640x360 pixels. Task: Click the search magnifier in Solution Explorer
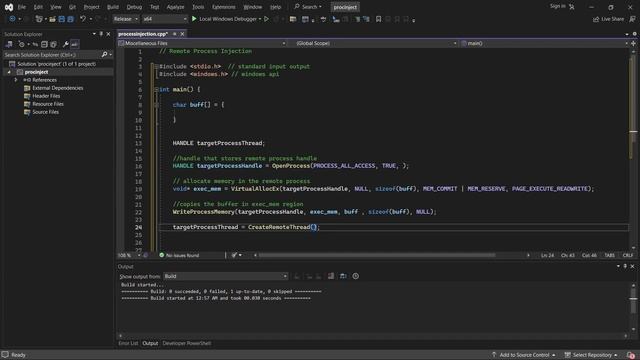click(x=104, y=54)
